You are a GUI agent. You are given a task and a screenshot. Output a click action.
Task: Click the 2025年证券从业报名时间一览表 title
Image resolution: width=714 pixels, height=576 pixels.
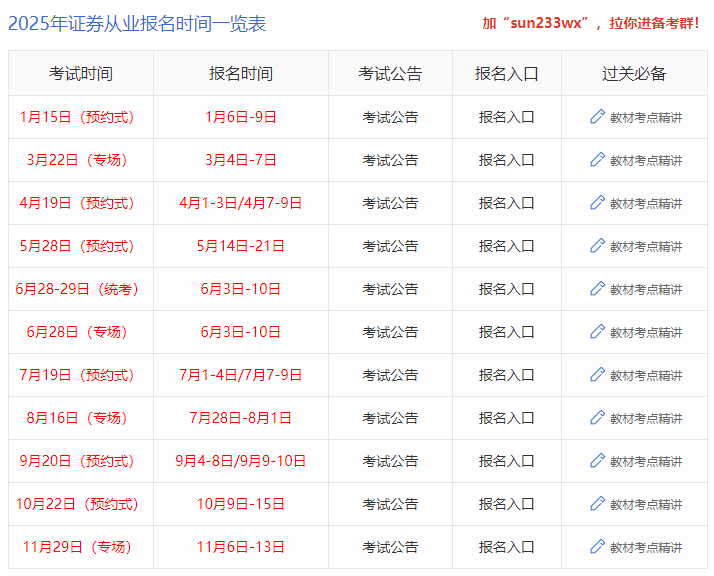(137, 24)
